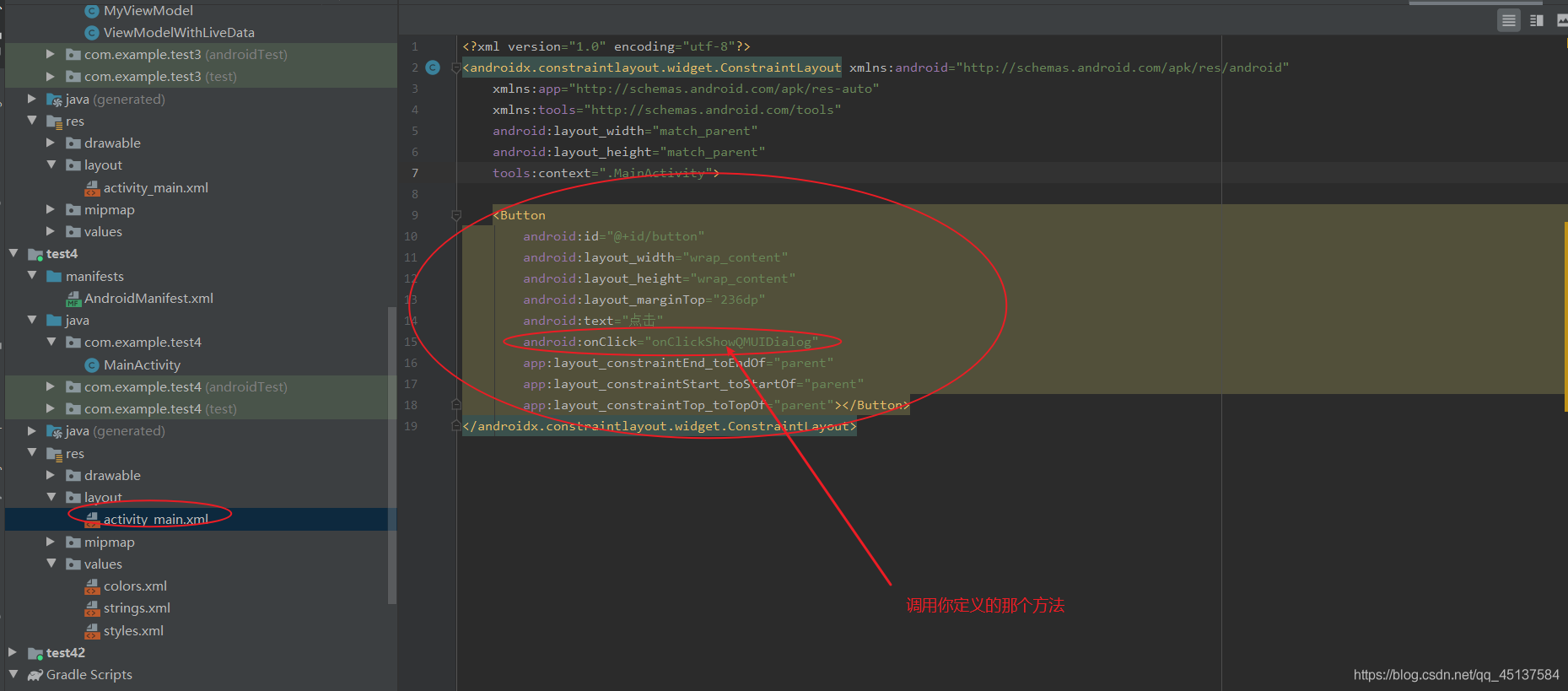Open the MyViewModel class
The height and width of the screenshot is (691, 1568).
148,10
